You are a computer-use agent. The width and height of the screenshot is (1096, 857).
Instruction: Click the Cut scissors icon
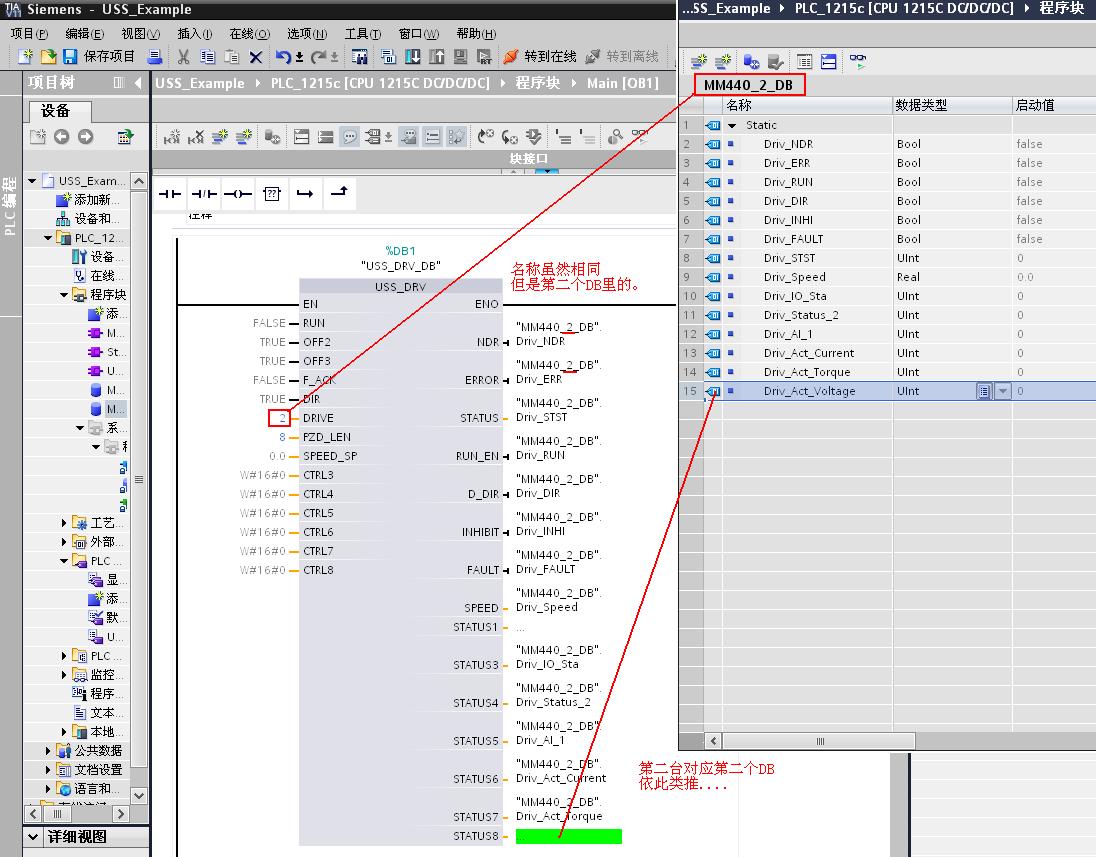pos(184,57)
